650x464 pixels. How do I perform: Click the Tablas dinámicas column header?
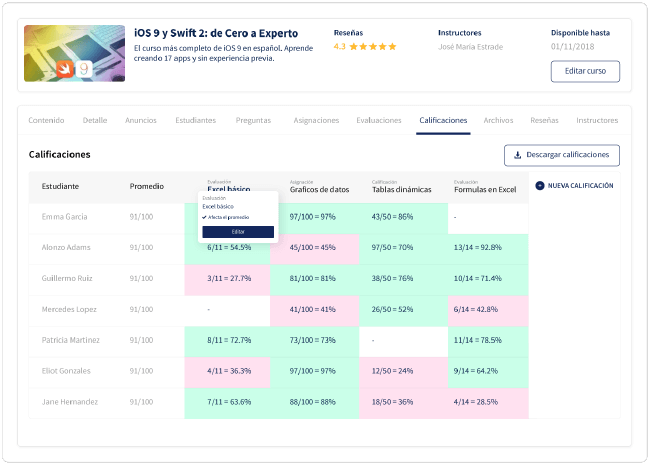tap(401, 189)
